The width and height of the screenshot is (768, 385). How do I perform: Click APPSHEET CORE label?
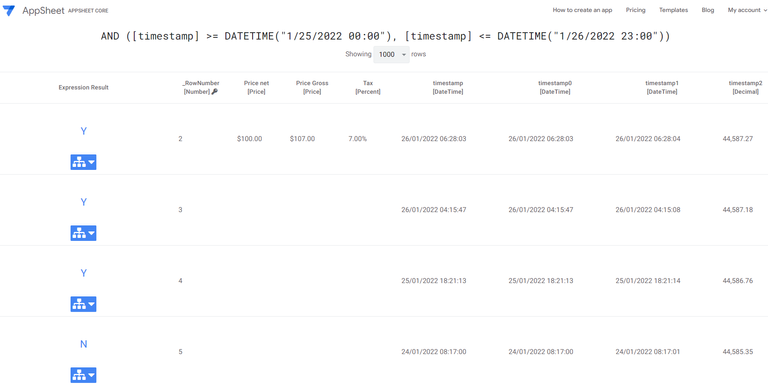[x=88, y=10]
